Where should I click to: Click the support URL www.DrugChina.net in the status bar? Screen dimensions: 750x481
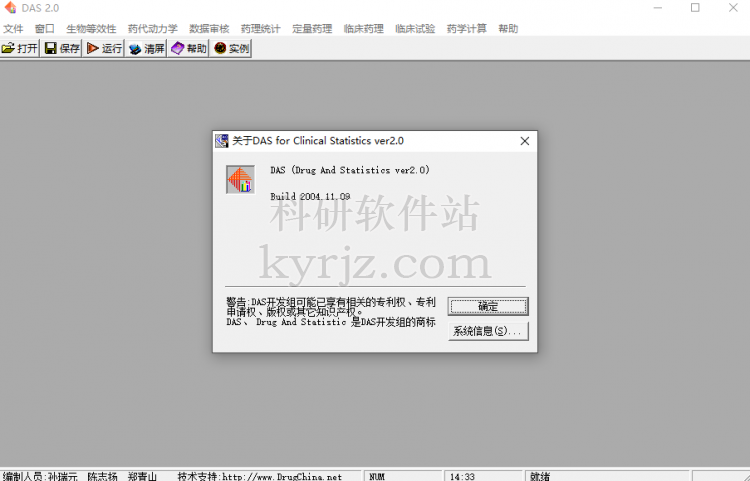[282, 477]
